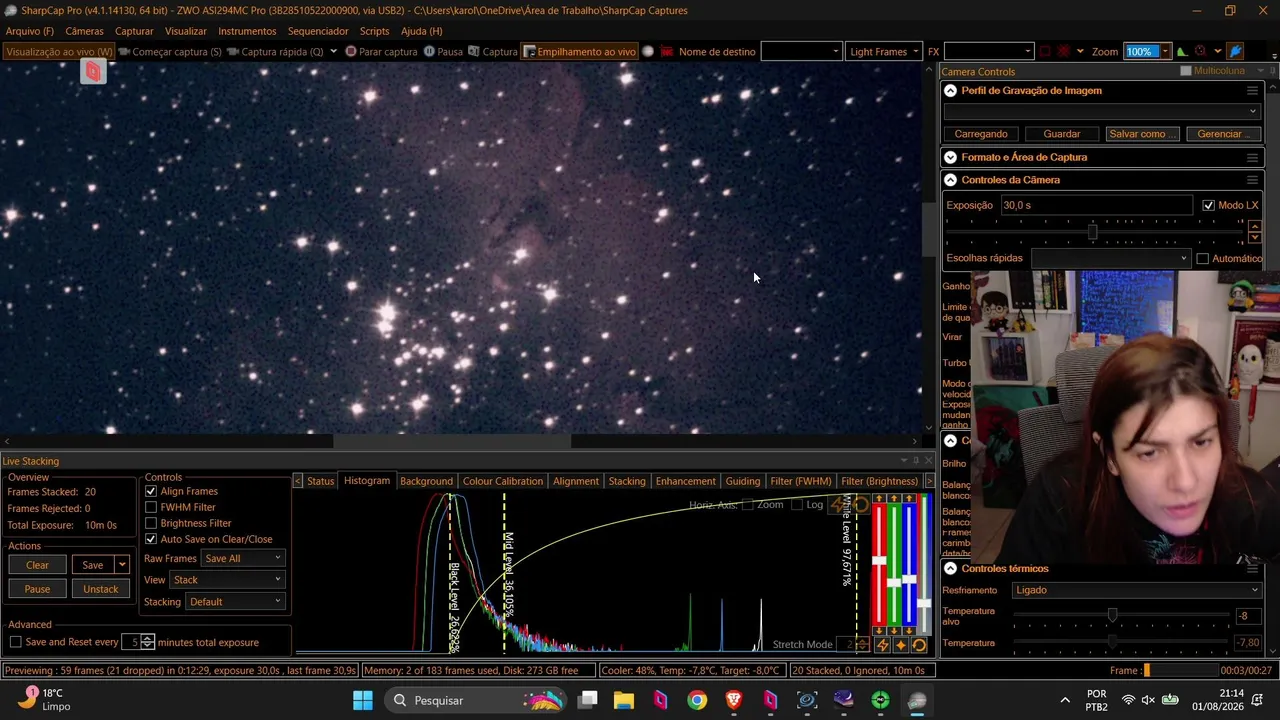Click the red channel up arrow
The image size is (1280, 720).
[879, 498]
